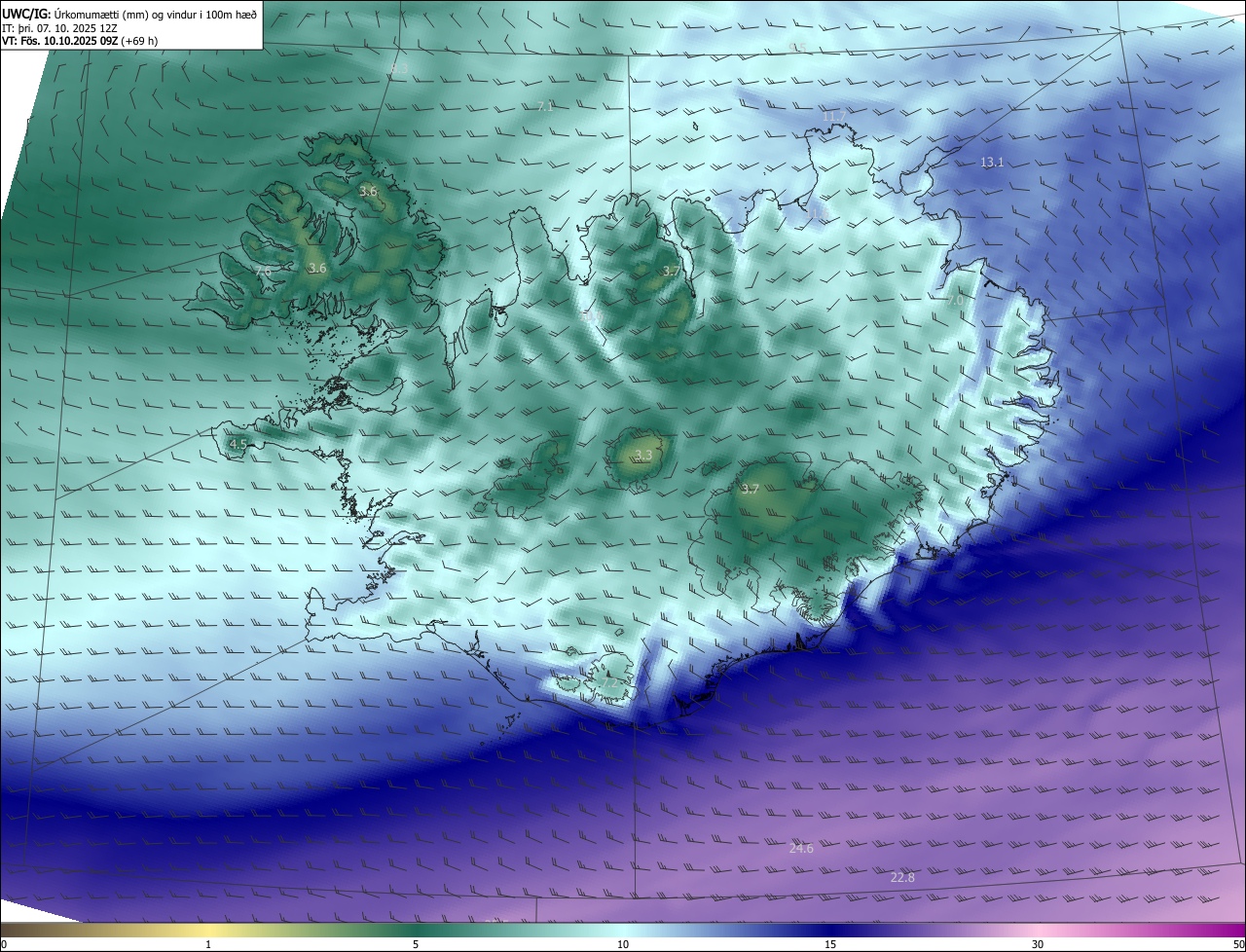Click the '0' label on the color scale
1246x952 pixels.
coord(3,944)
